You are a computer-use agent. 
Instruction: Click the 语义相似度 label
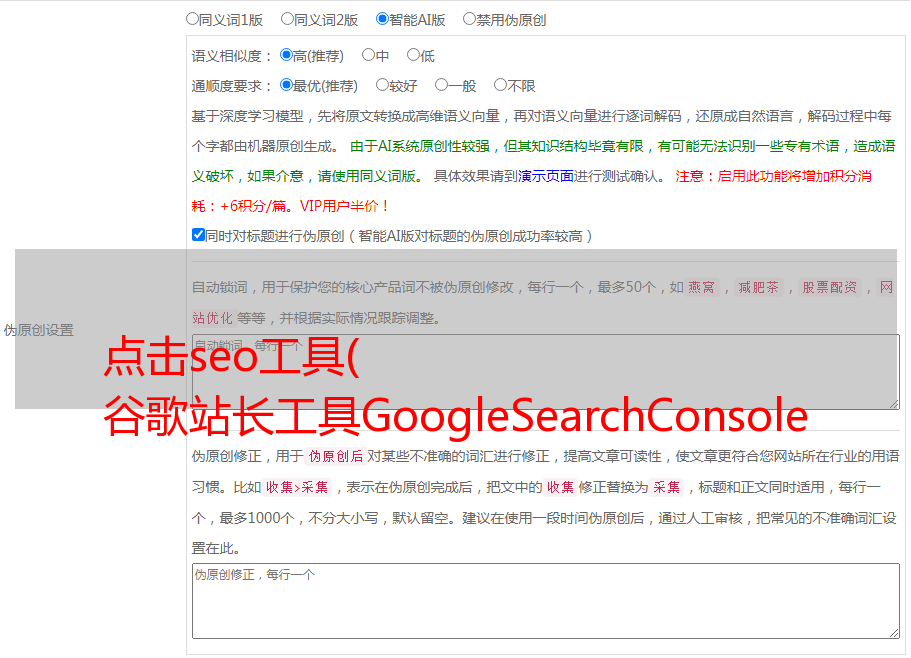click(x=232, y=56)
